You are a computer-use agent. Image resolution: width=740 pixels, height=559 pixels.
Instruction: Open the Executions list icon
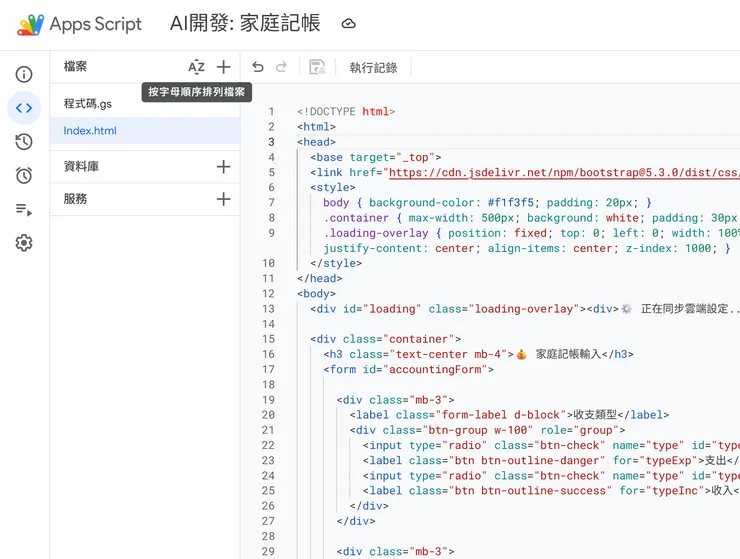point(24,209)
